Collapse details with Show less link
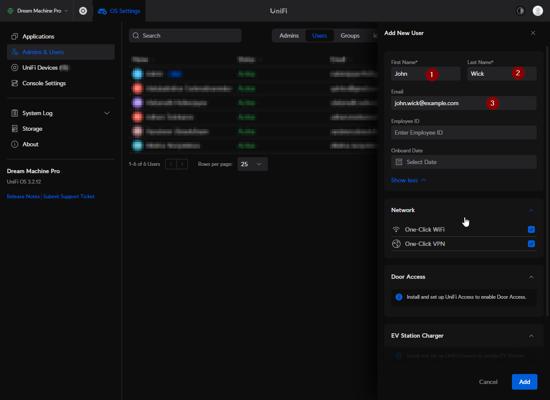This screenshot has width=550, height=400. (x=408, y=180)
